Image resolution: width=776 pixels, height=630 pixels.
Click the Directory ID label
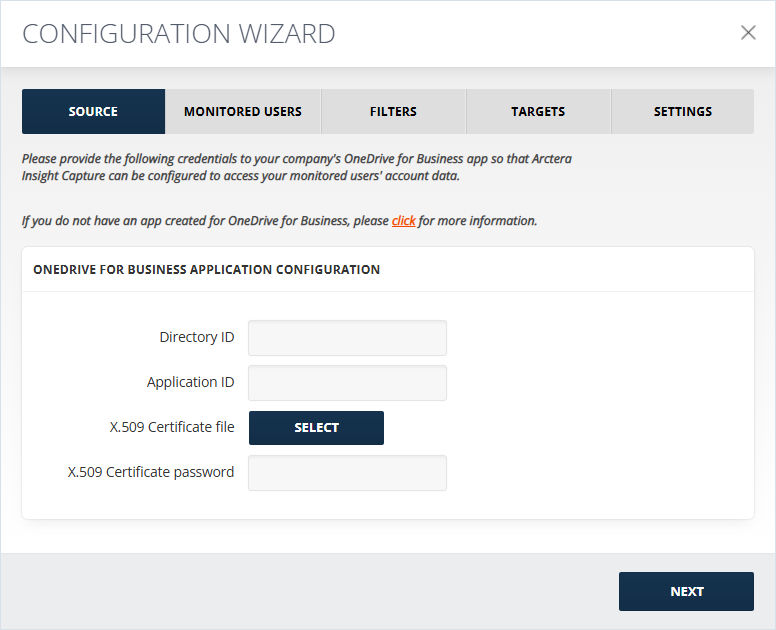click(196, 337)
